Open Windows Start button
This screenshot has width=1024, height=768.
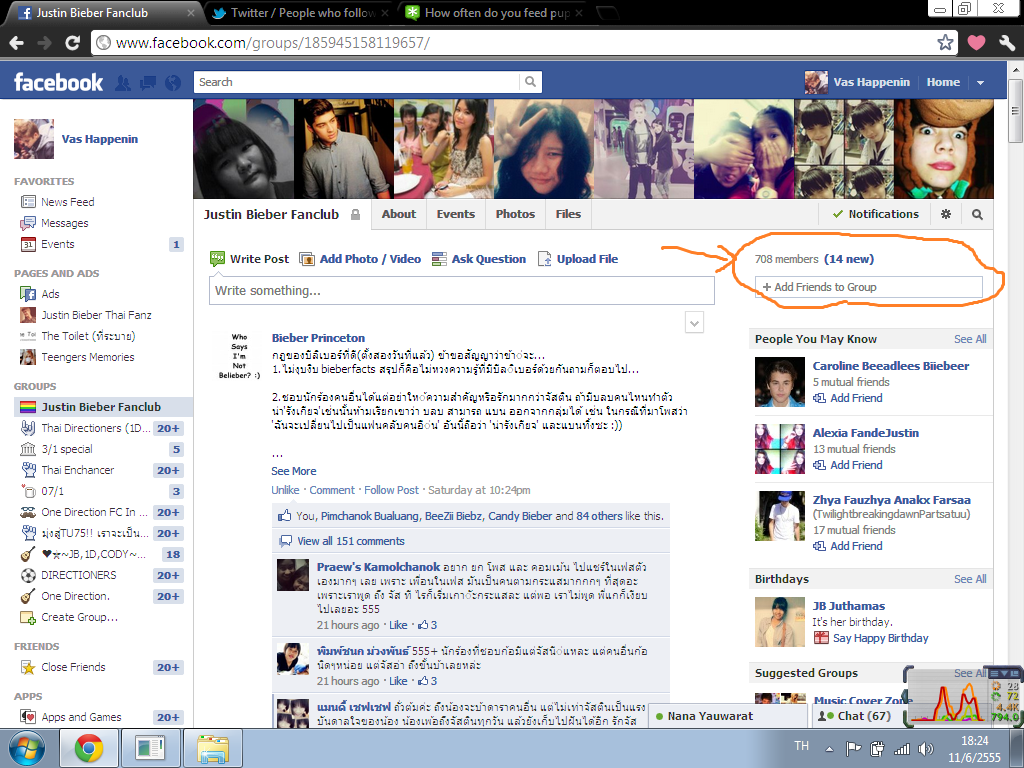tap(27, 748)
